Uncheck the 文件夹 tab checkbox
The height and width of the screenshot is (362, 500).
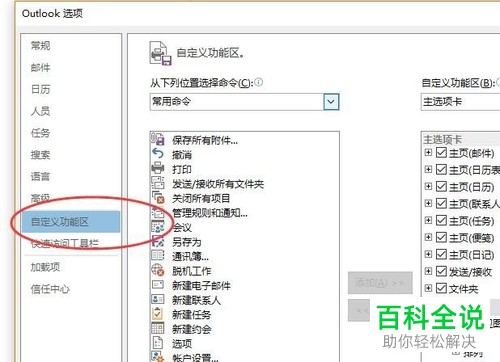tap(441, 288)
